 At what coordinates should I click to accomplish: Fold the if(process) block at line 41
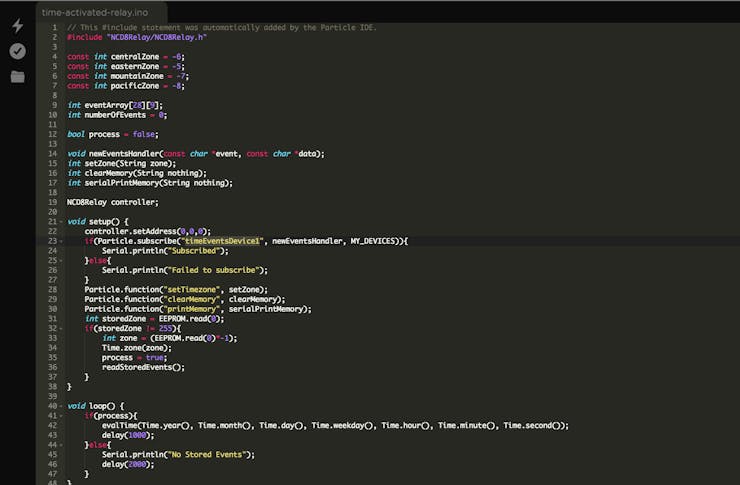[61, 415]
